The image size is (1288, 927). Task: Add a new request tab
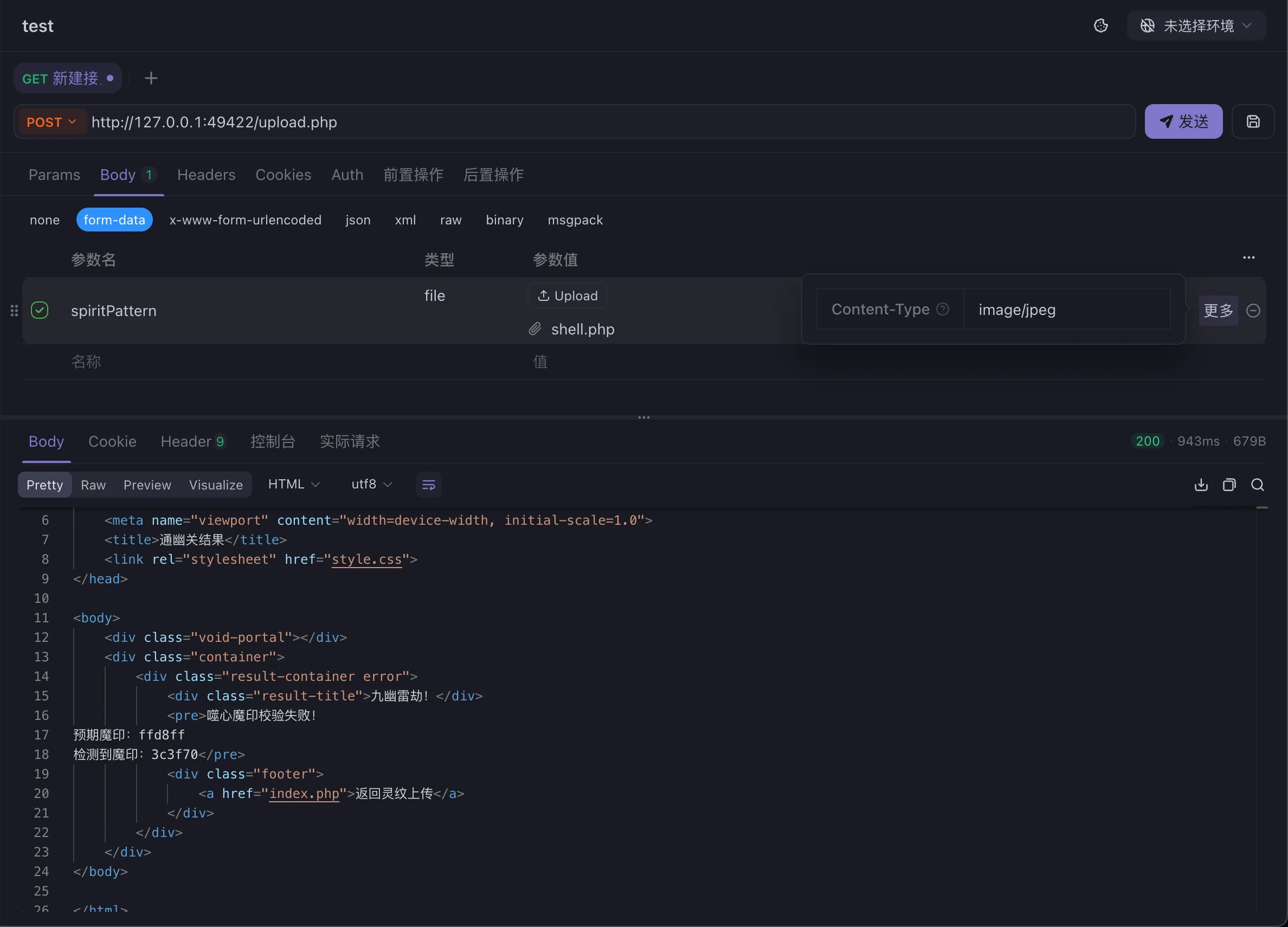coord(151,79)
